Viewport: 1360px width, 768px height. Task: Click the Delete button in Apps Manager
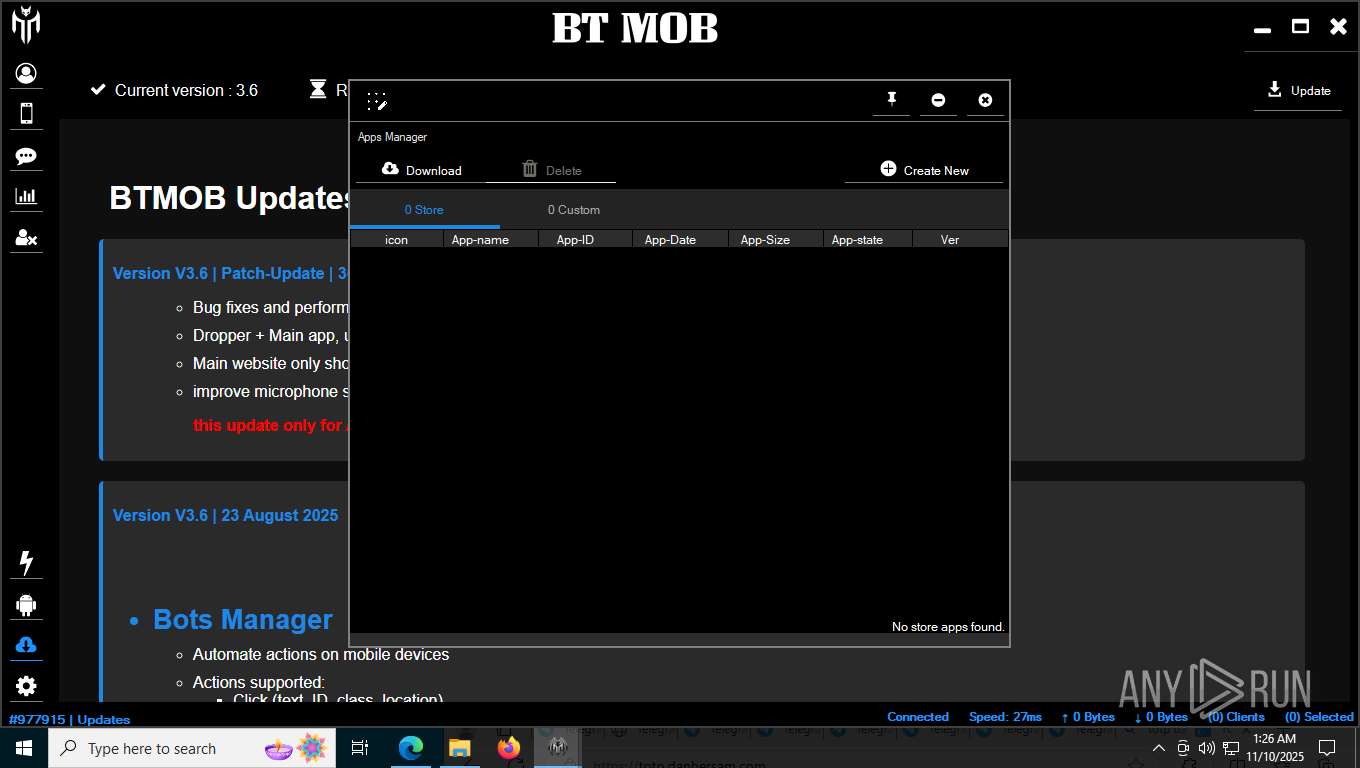tap(551, 170)
